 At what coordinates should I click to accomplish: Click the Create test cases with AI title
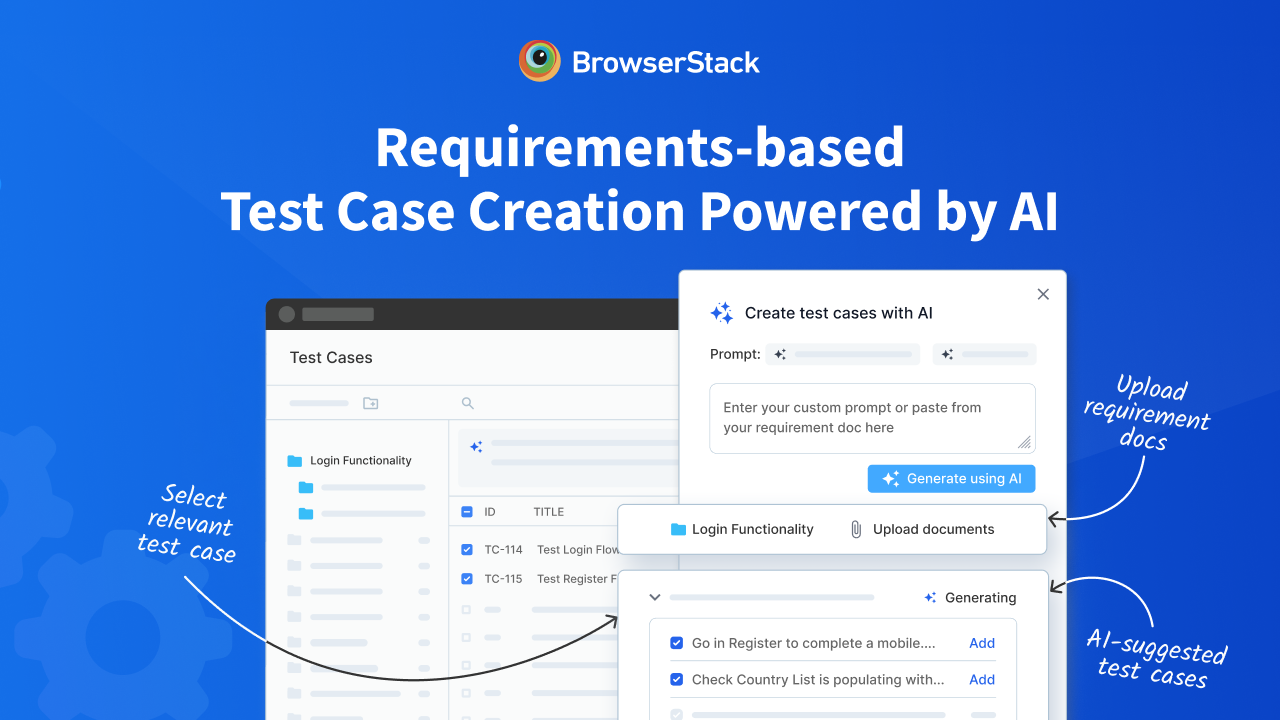(839, 313)
